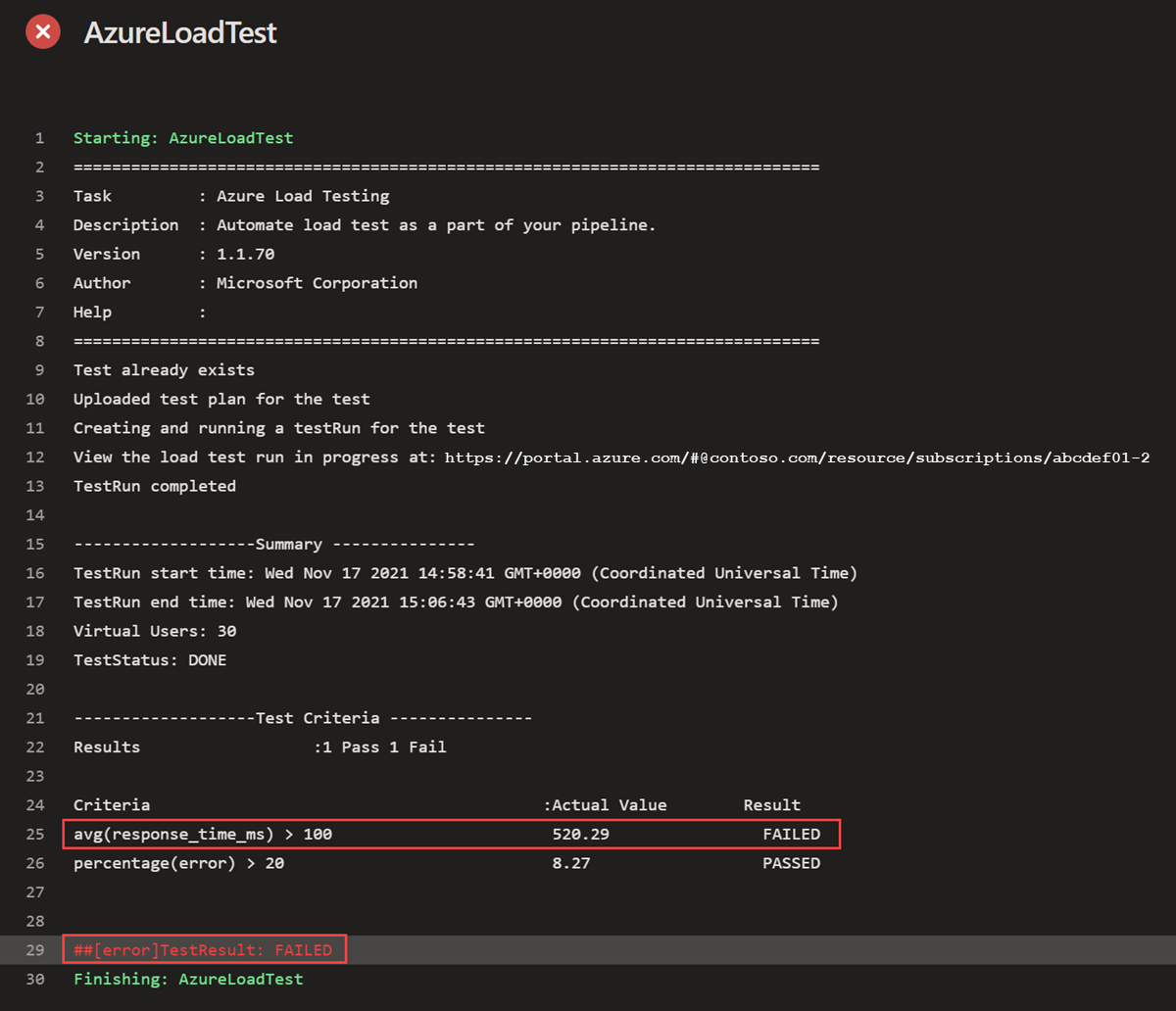Click the "TestStatus: DONE" line
Screen dimensions: 1176x1011
(150, 660)
